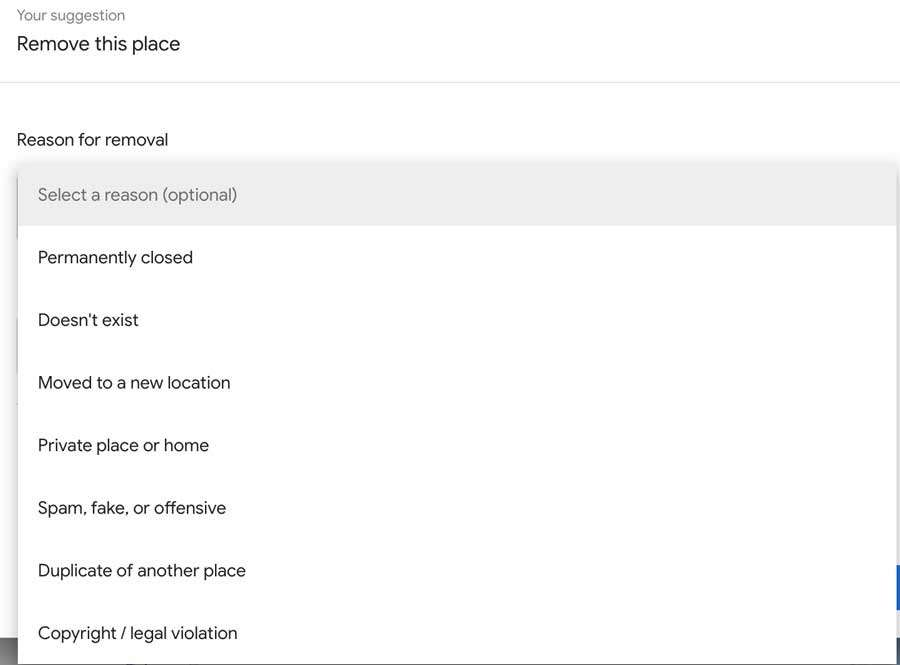Click the "Remove this place" heading
Viewport: 900px width, 665px height.
coord(98,44)
